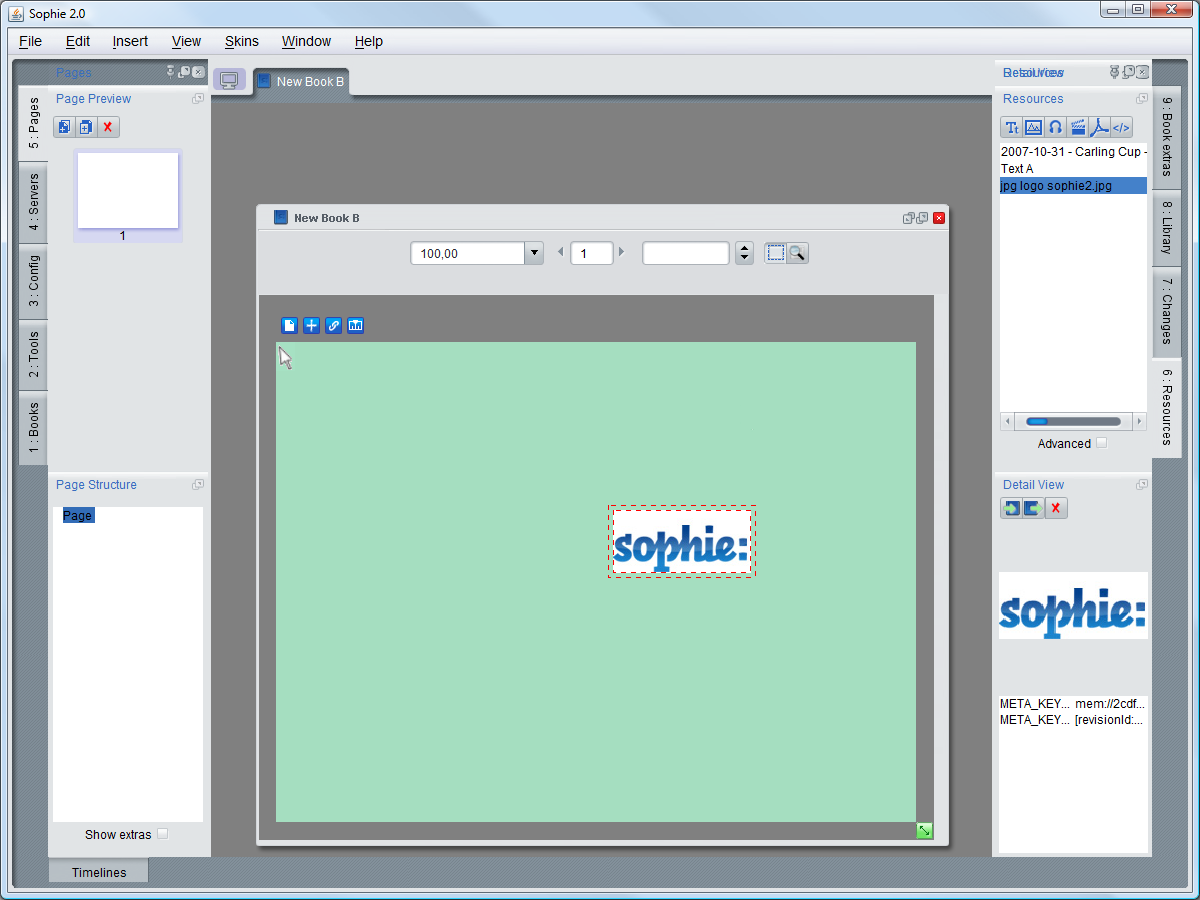Open the Timelines button at the bottom
The height and width of the screenshot is (900, 1200).
pos(98,872)
